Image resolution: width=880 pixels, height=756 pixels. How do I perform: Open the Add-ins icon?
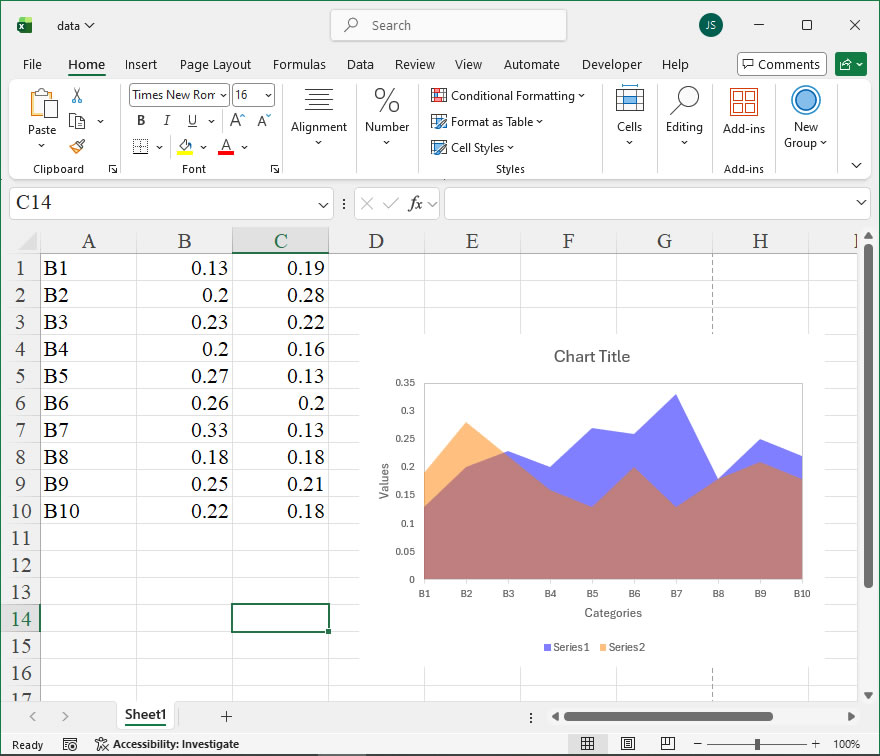[743, 103]
